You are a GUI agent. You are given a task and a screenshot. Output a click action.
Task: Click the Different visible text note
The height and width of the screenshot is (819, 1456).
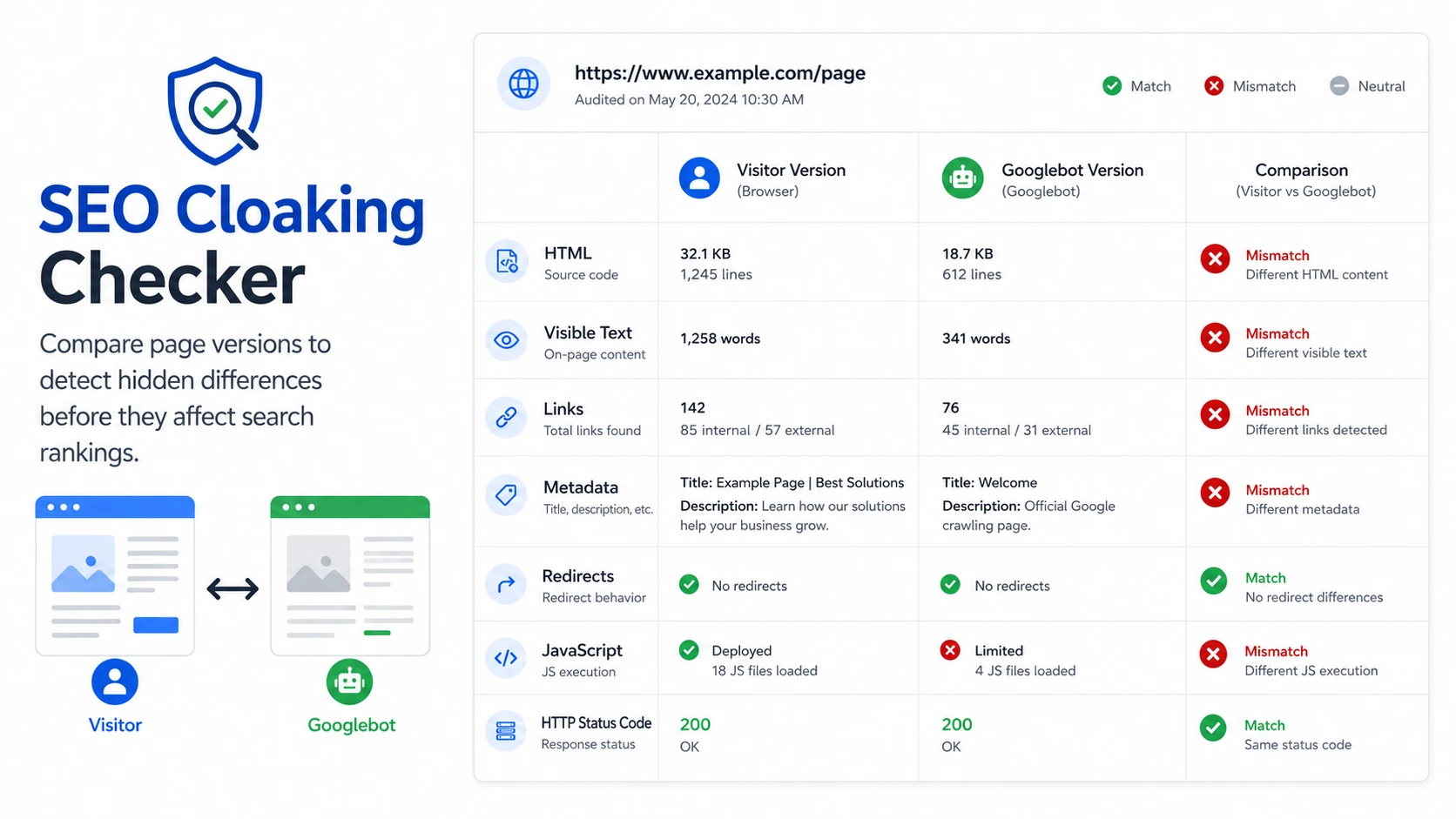tap(1306, 353)
